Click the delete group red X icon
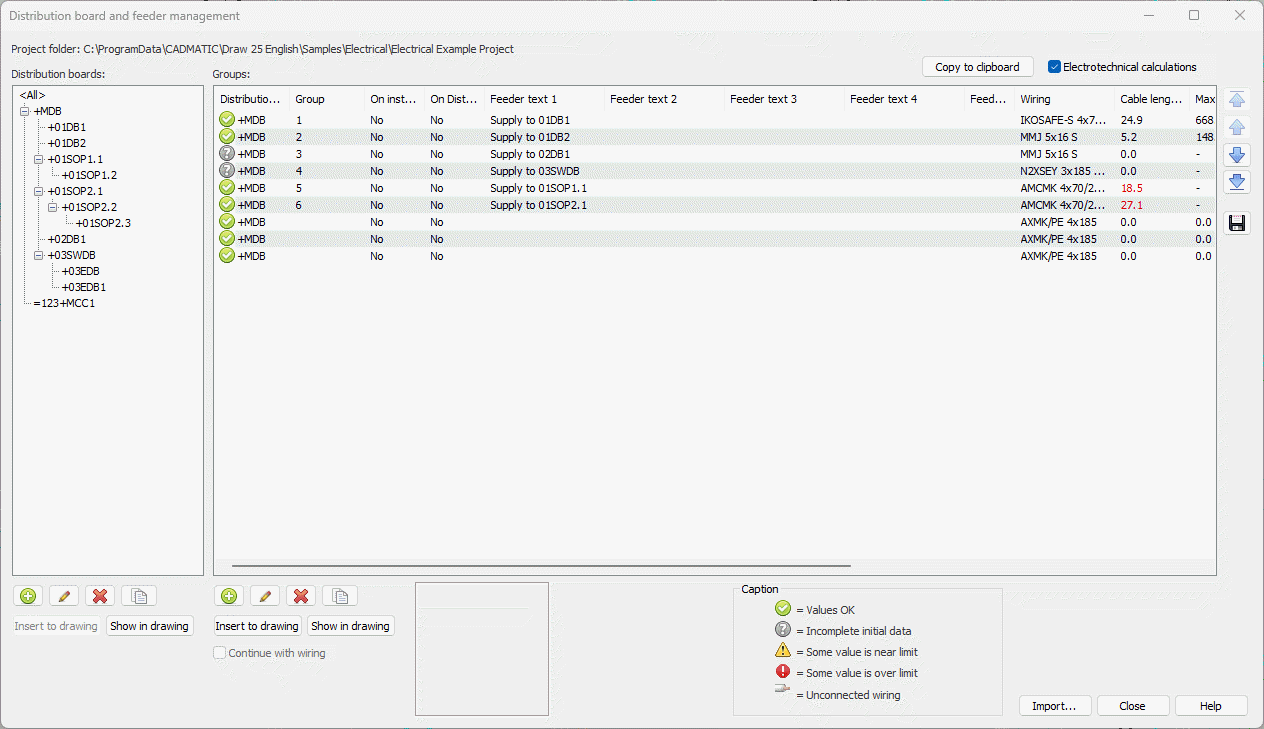This screenshot has width=1264, height=729. click(x=301, y=596)
